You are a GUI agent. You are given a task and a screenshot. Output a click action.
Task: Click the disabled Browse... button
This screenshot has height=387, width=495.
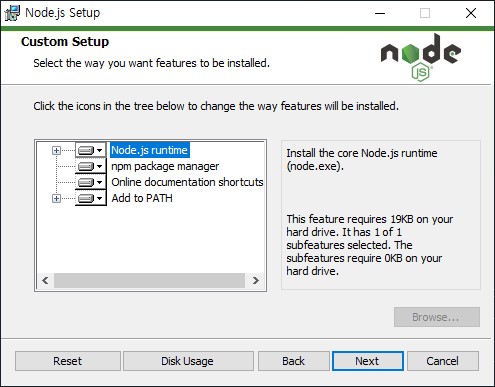(x=437, y=317)
